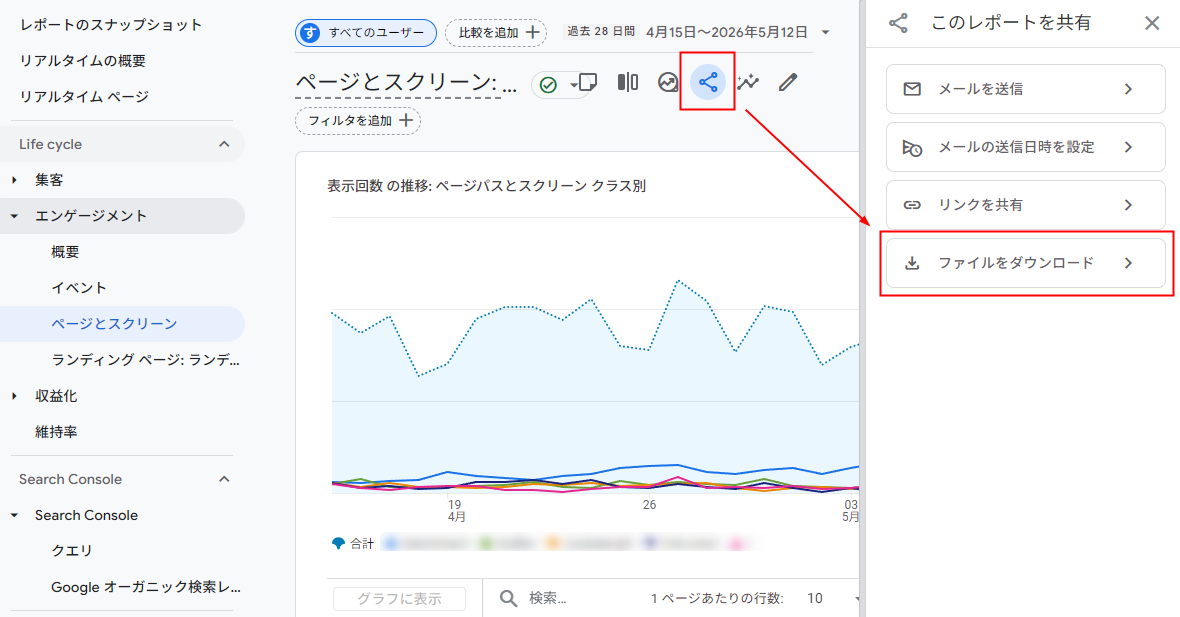Click the search magnifier icon

pyautogui.click(x=509, y=598)
